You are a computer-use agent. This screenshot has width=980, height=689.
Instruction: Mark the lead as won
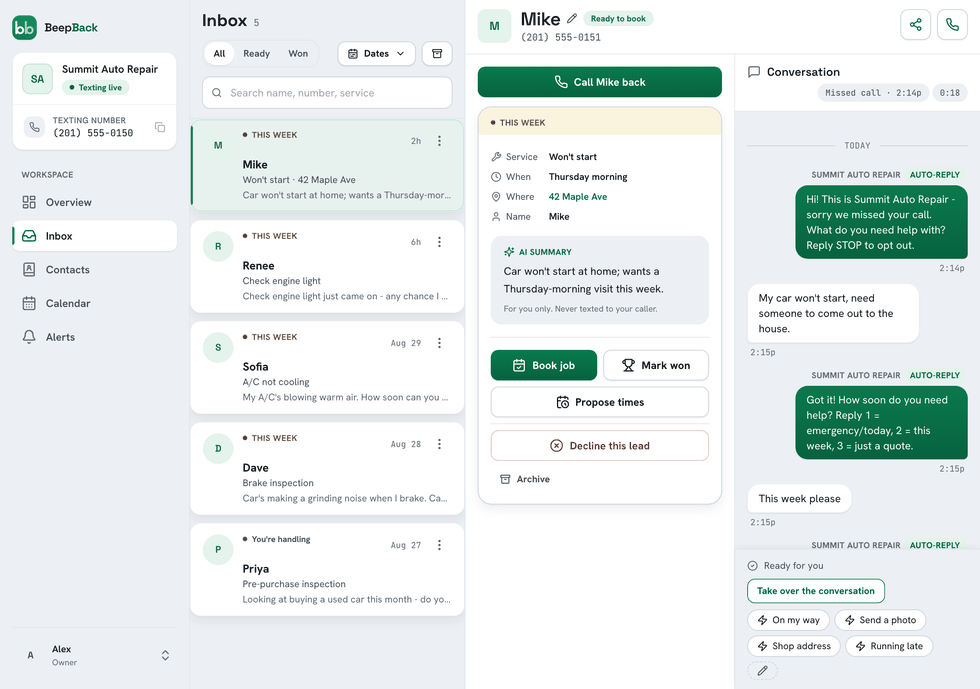point(656,365)
